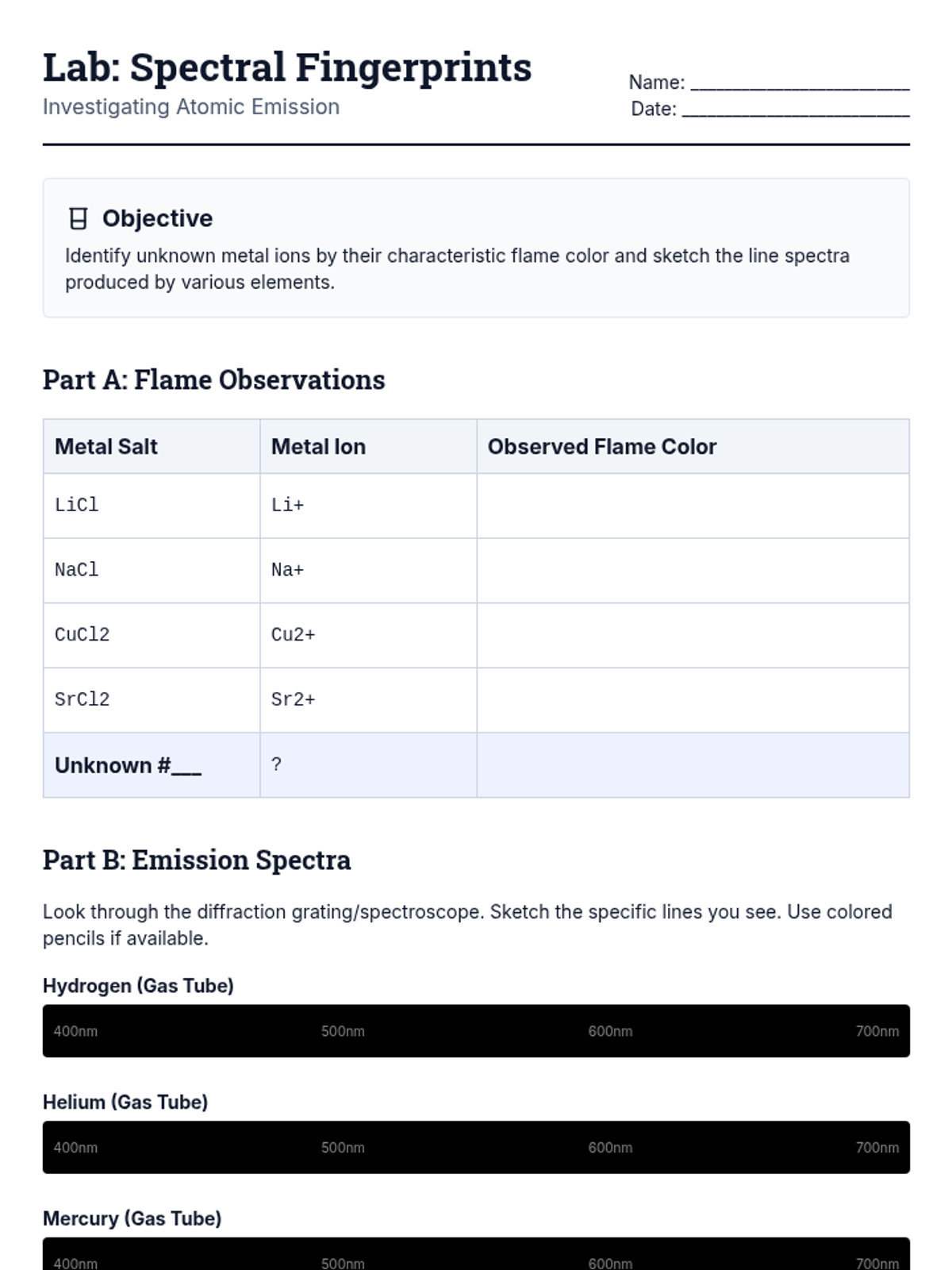Click the flame color cell for CuCl2
Viewport: 952px width, 1270px height.
(693, 635)
